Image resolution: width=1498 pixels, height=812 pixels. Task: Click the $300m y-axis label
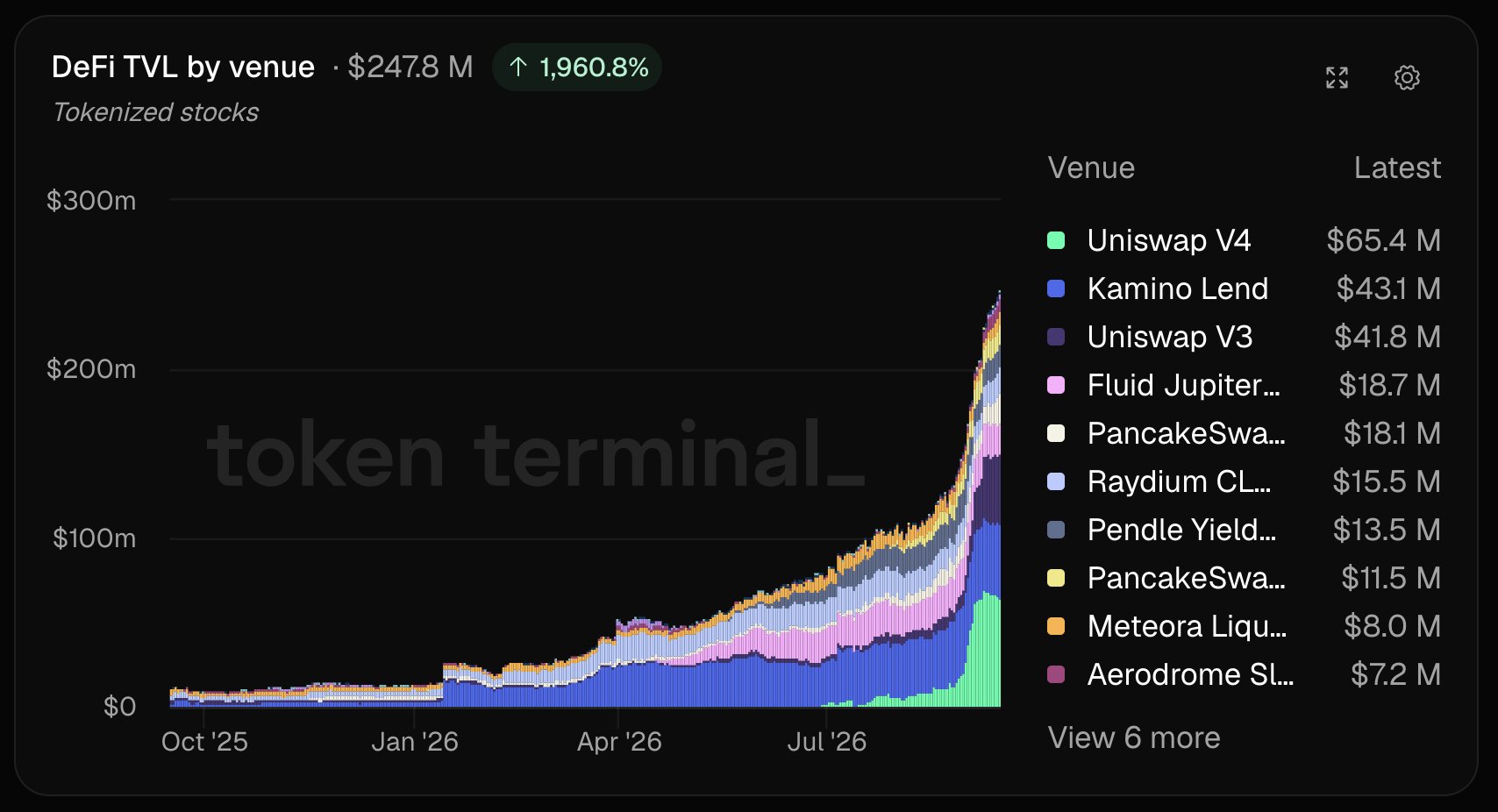tap(91, 201)
